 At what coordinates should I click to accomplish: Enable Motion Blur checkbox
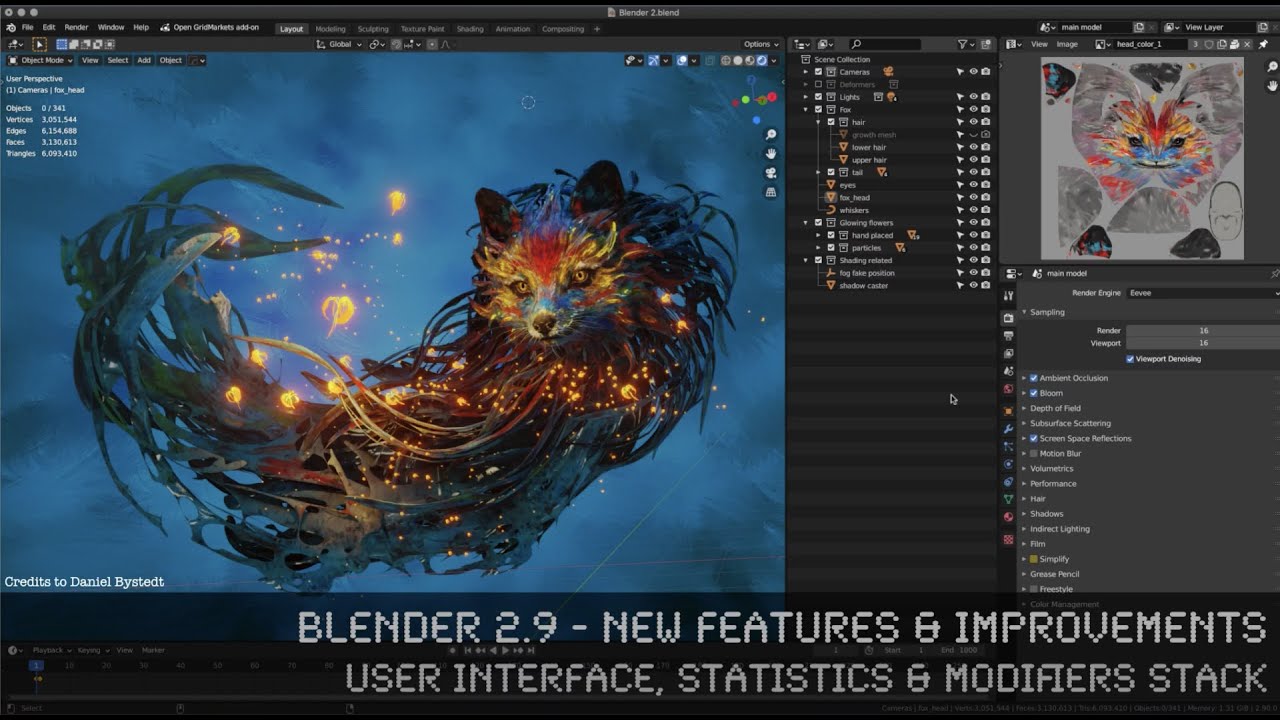(x=1034, y=453)
